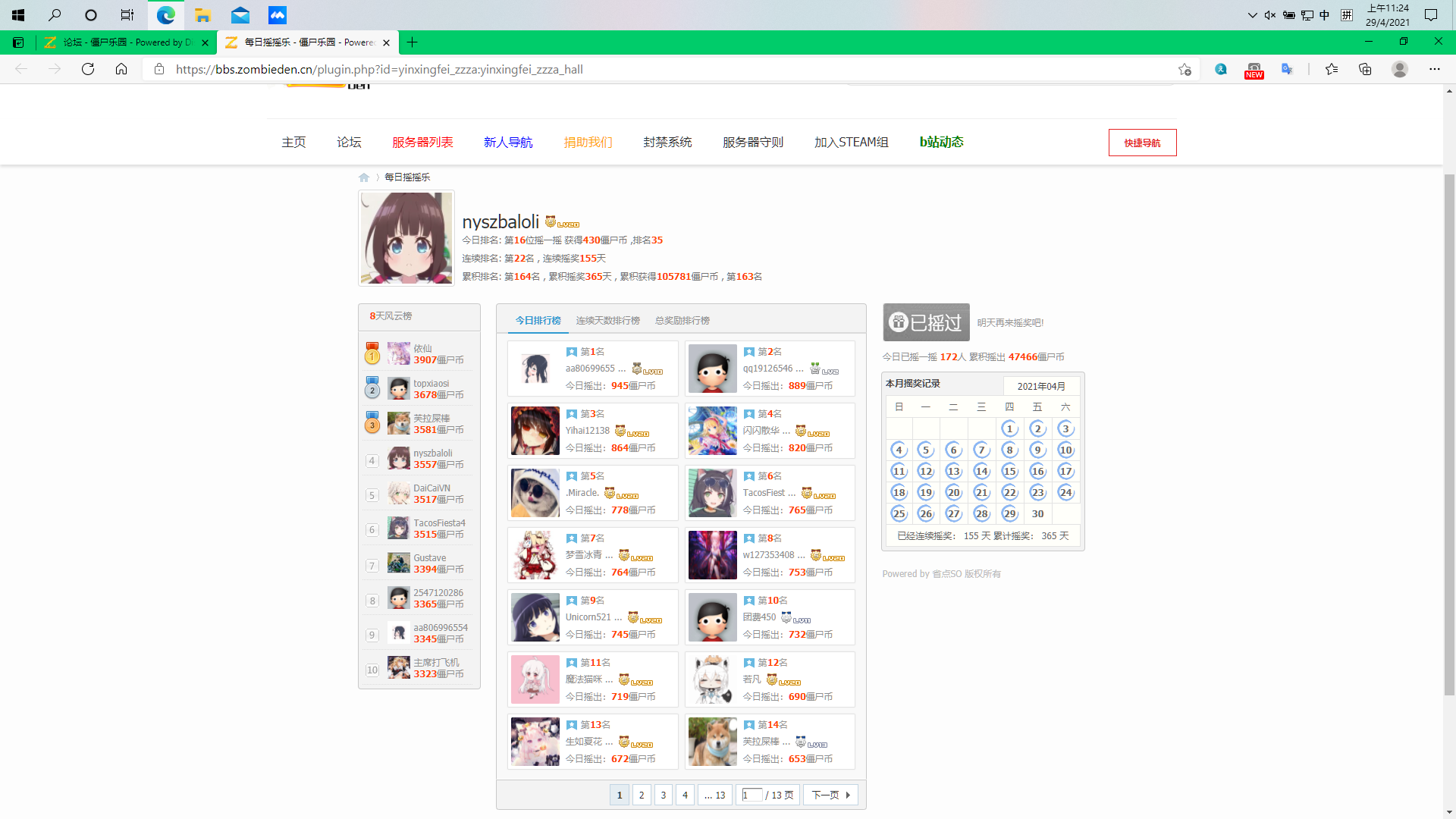Click the home icon in the breadcrumb
This screenshot has width=1456, height=819.
pos(364,177)
